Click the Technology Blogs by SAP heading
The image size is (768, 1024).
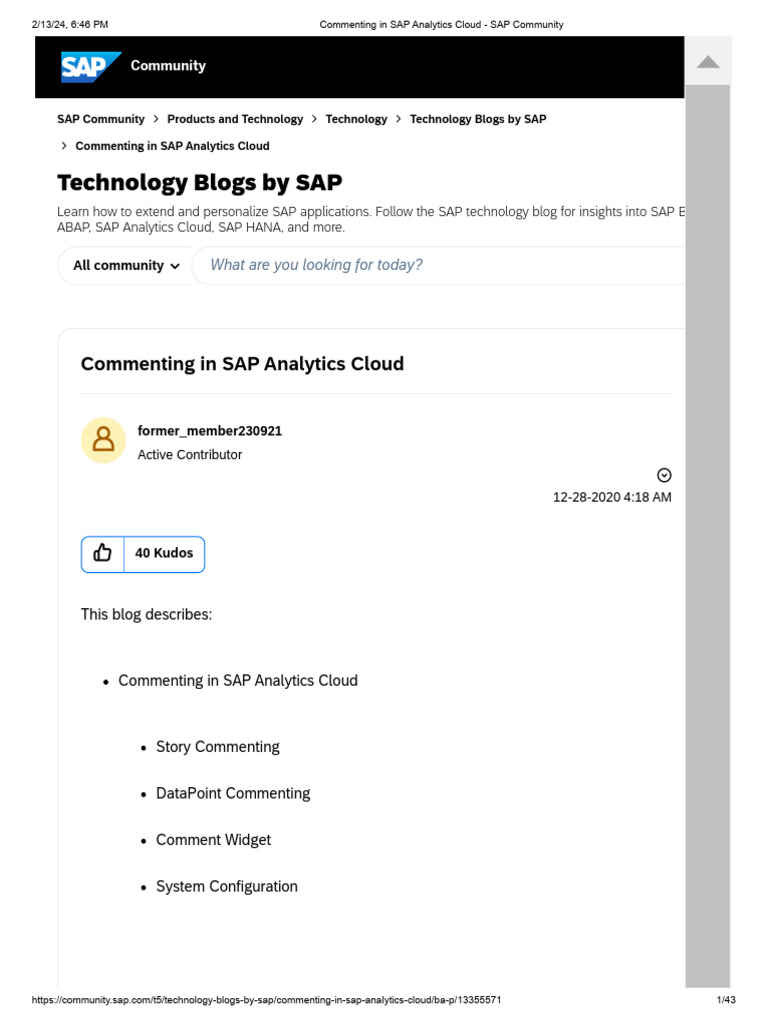[x=200, y=183]
